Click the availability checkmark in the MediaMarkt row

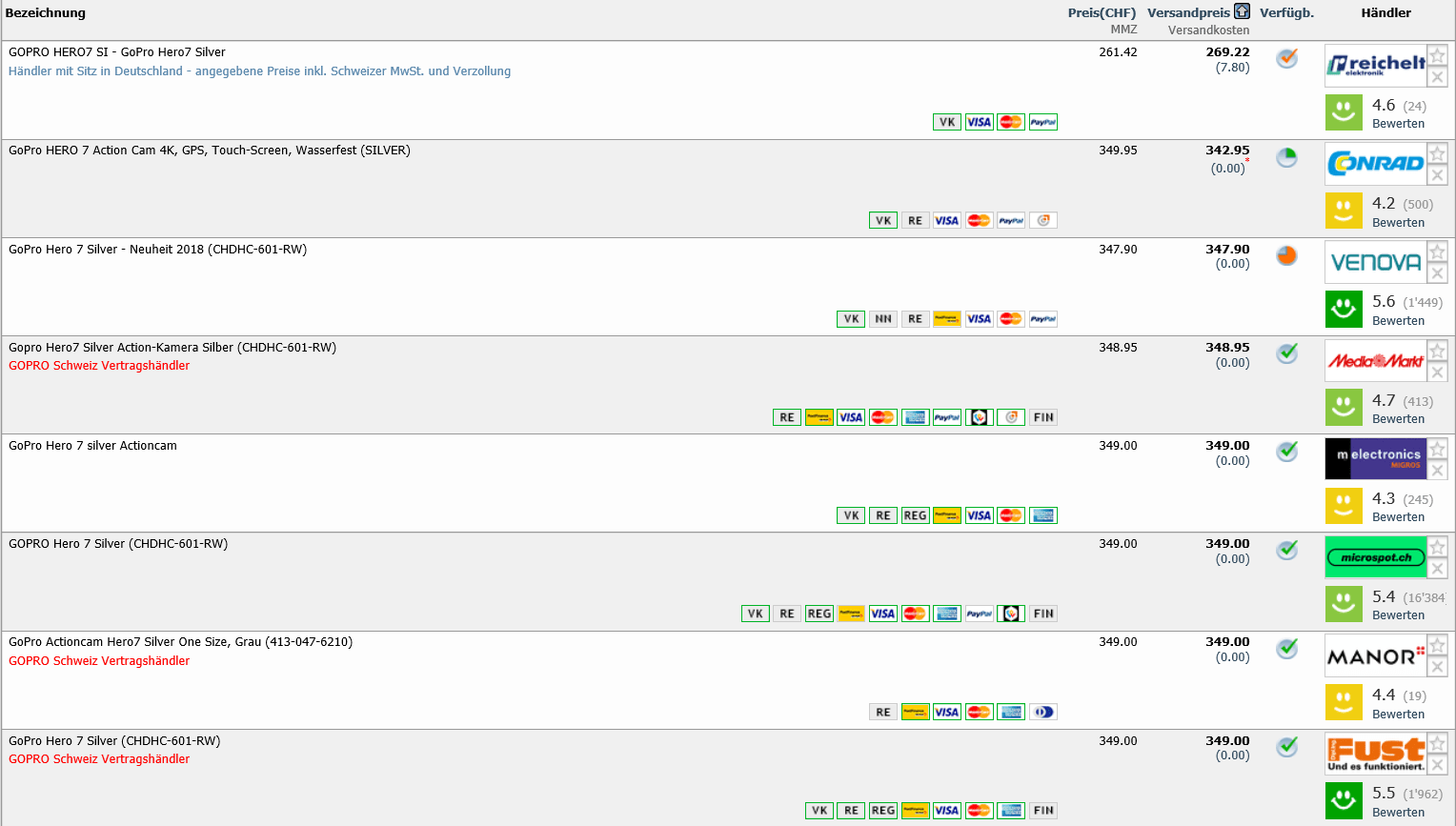(x=1287, y=354)
